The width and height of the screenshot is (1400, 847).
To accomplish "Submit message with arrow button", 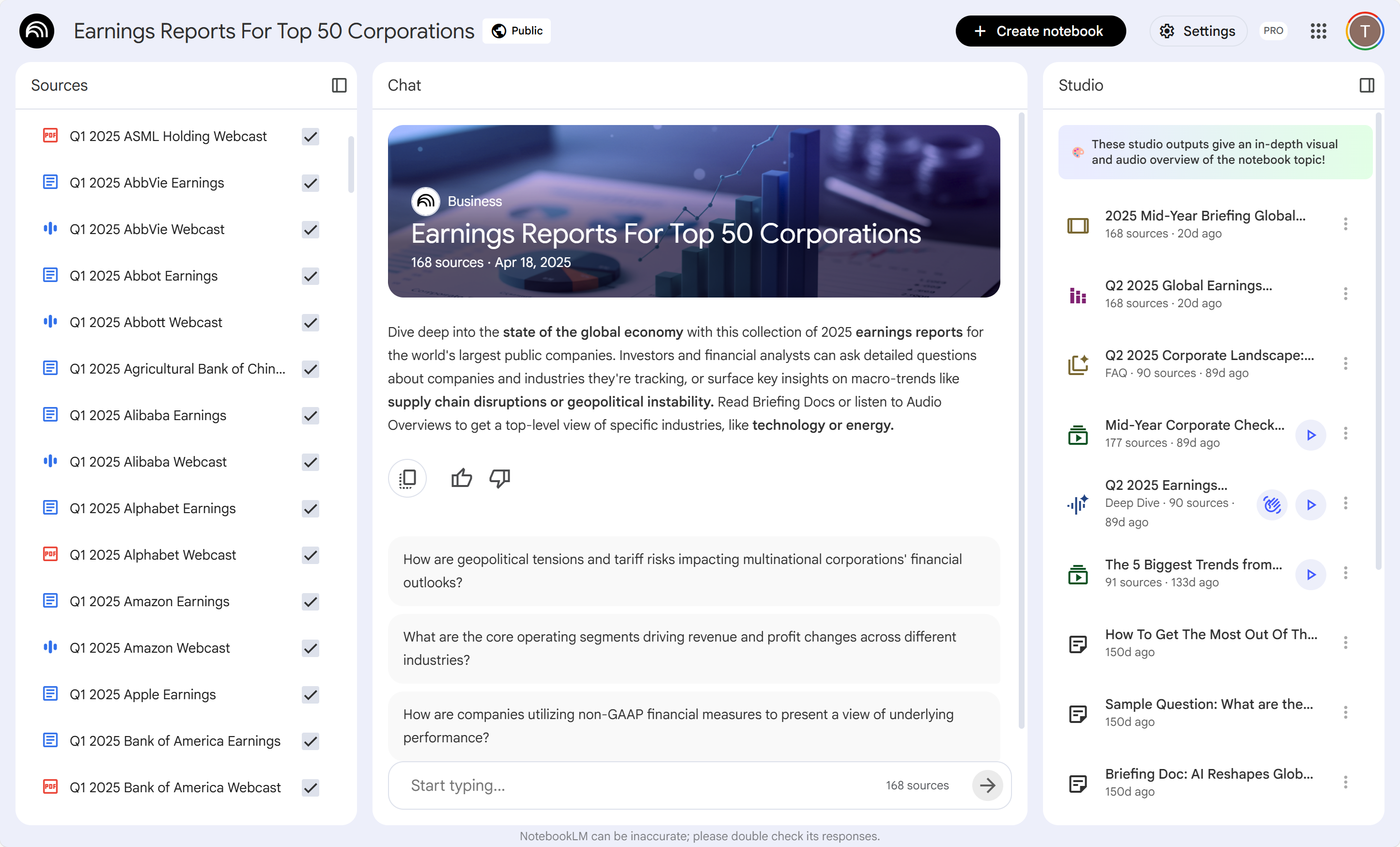I will tap(987, 785).
